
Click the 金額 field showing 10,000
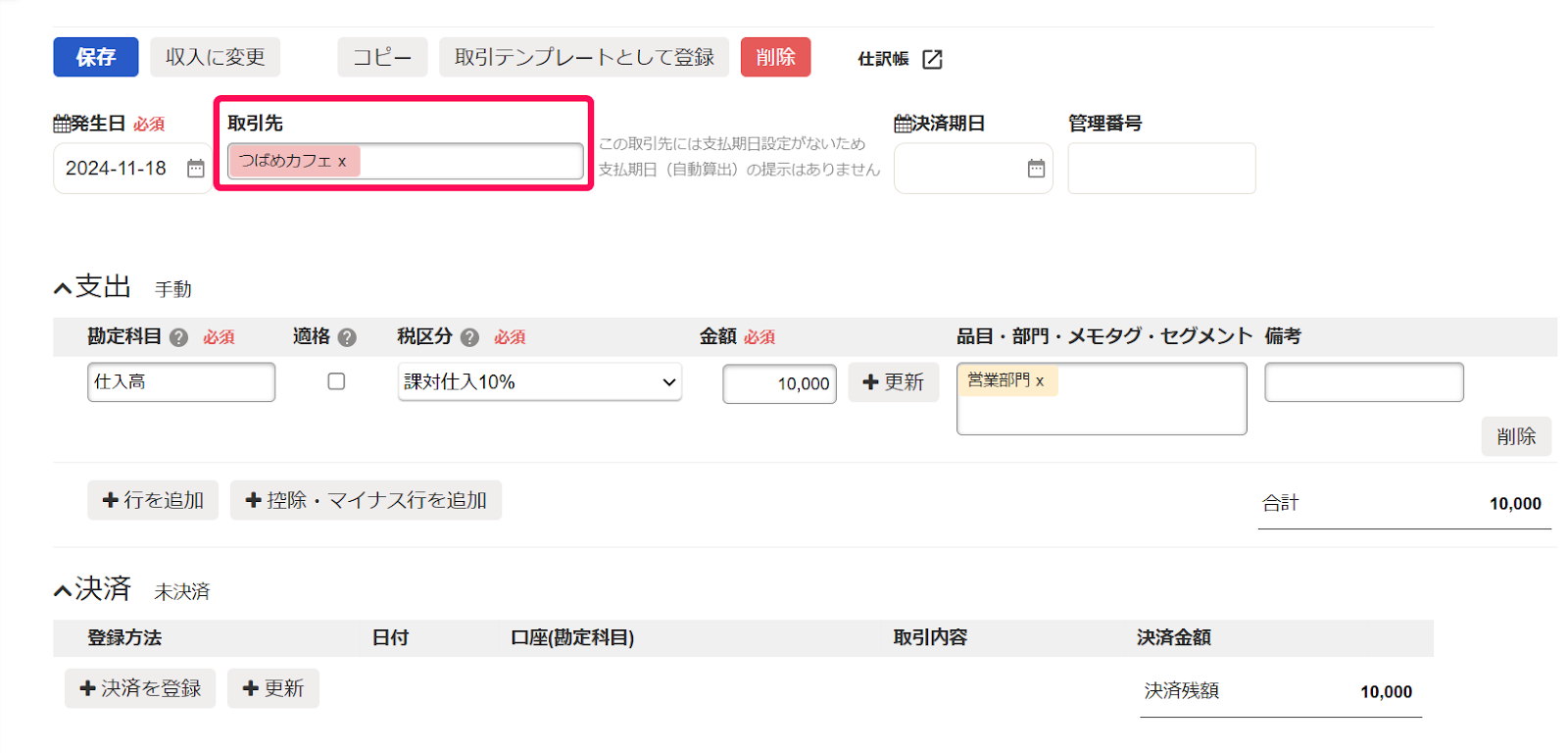click(x=779, y=384)
